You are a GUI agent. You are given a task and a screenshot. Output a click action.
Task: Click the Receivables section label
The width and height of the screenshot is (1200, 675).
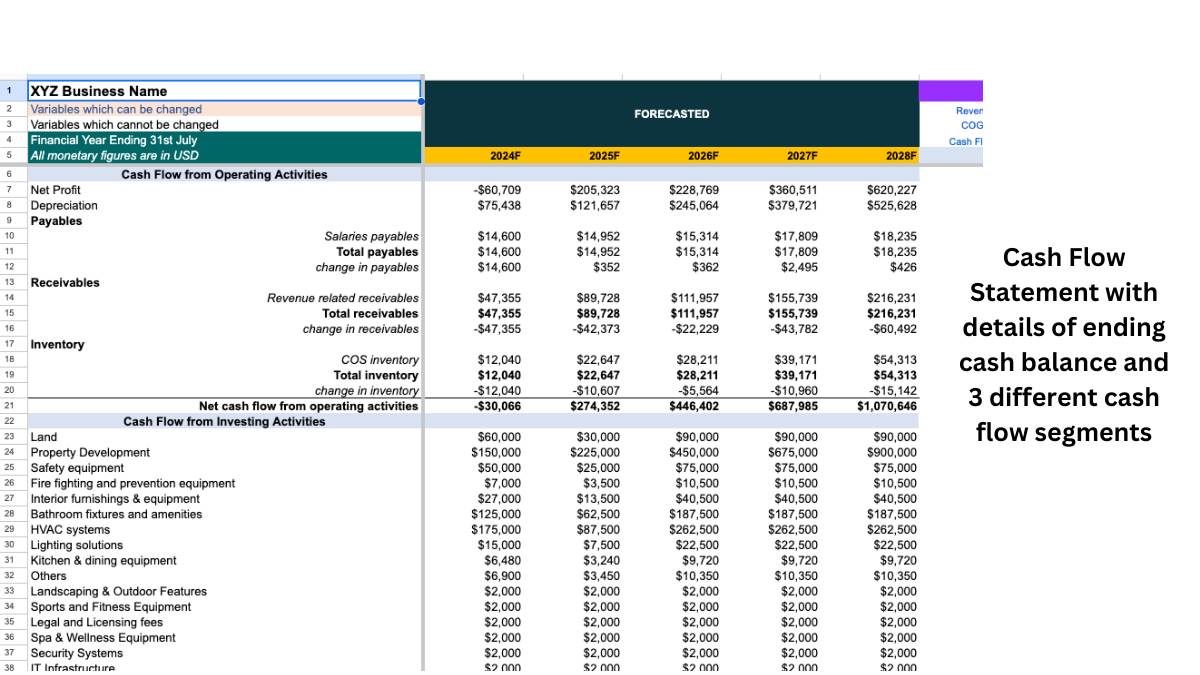[65, 283]
